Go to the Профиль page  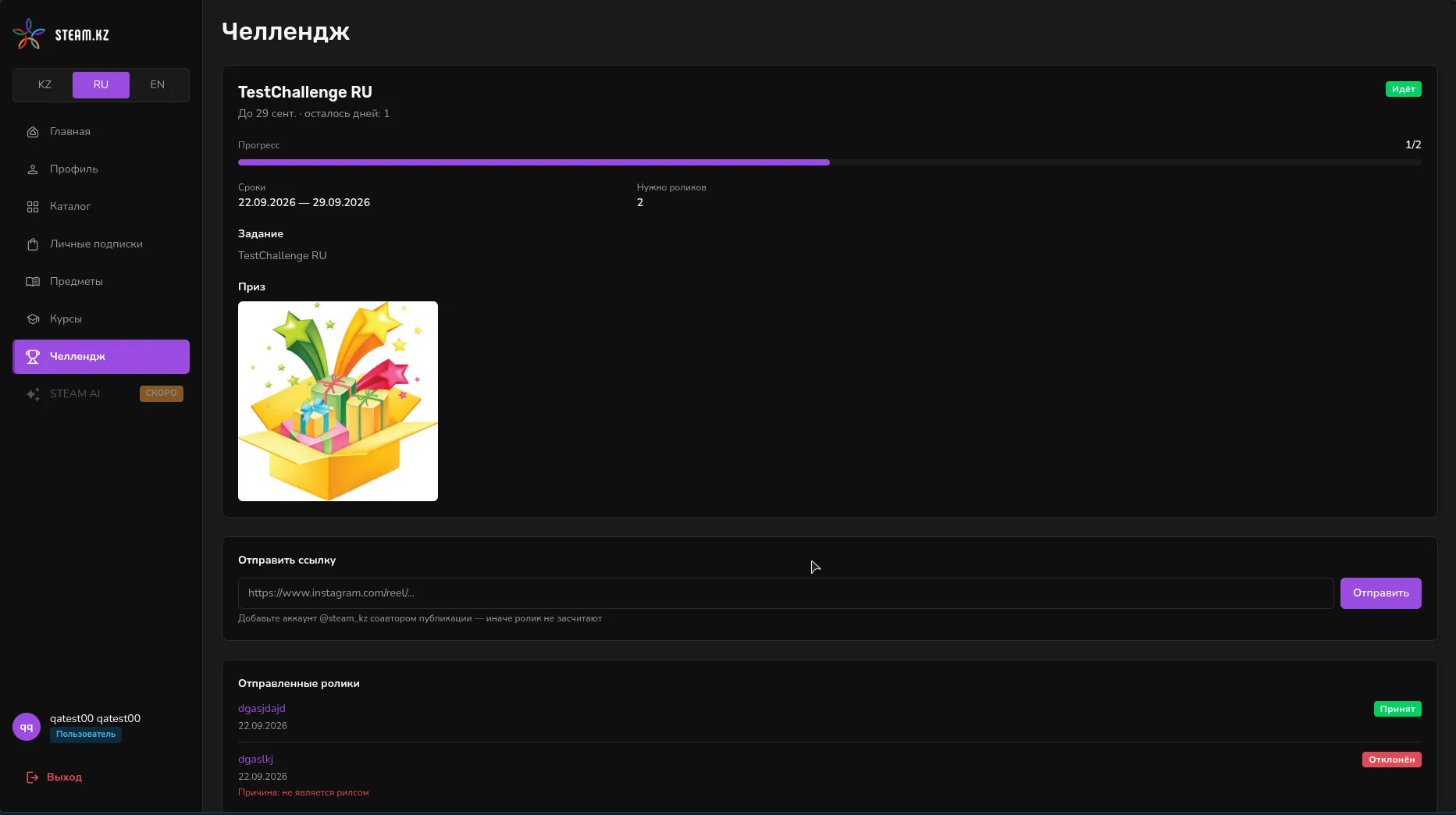[x=101, y=169]
